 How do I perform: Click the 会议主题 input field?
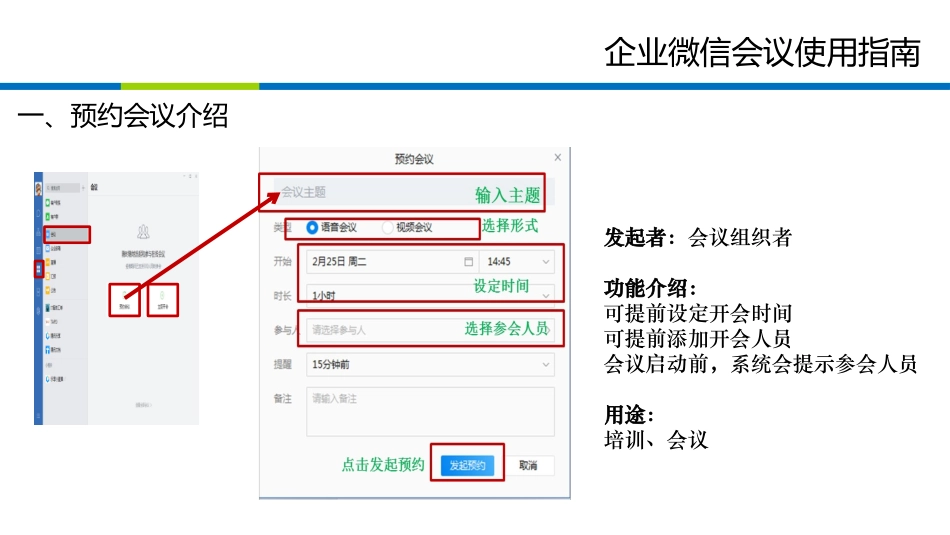click(x=414, y=193)
